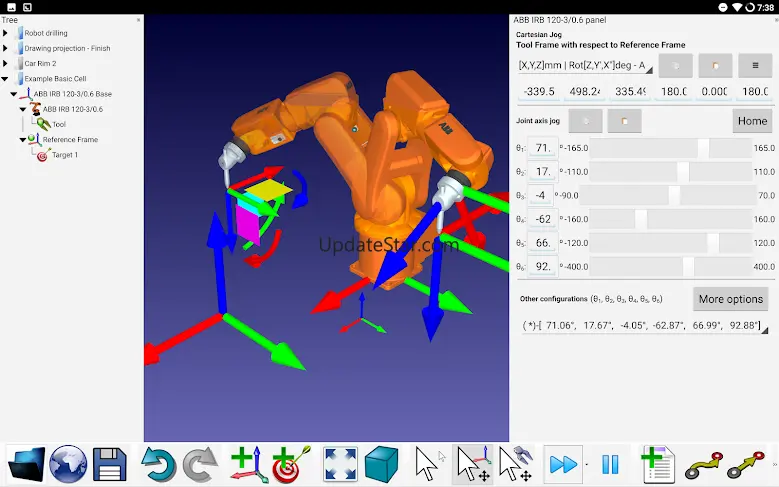Undo the last action

157,465
